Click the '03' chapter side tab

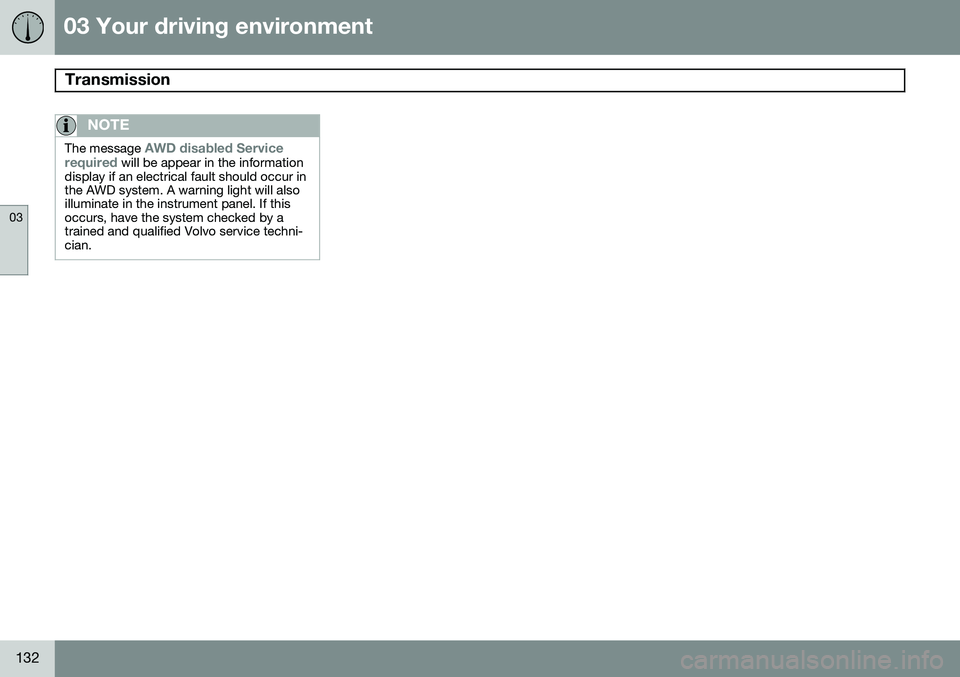14,240
